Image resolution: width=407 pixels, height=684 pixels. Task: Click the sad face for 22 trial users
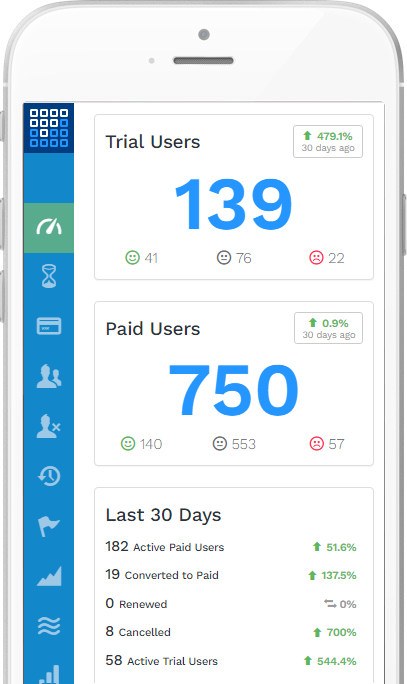(x=316, y=257)
